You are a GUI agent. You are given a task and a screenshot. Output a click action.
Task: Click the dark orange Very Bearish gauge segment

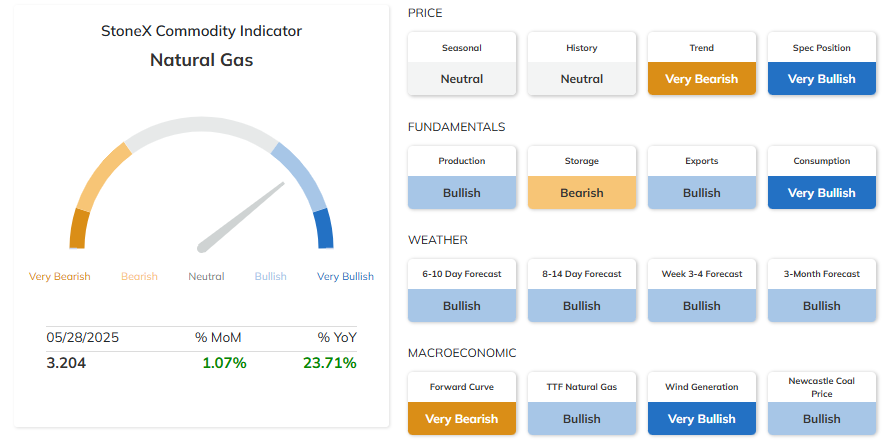pos(79,228)
